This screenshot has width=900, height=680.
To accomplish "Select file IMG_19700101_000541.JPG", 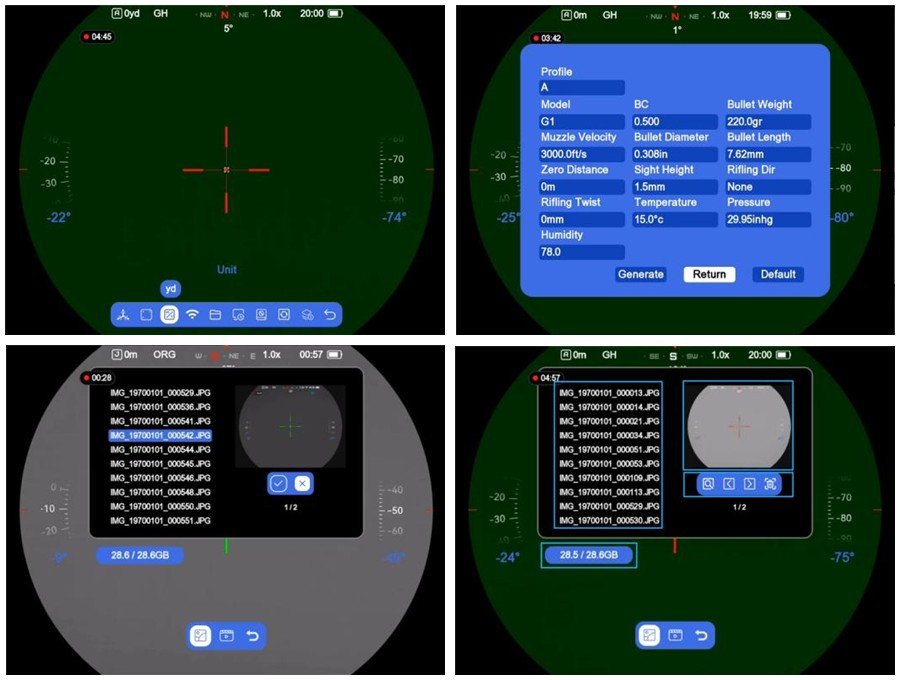I will [160, 421].
